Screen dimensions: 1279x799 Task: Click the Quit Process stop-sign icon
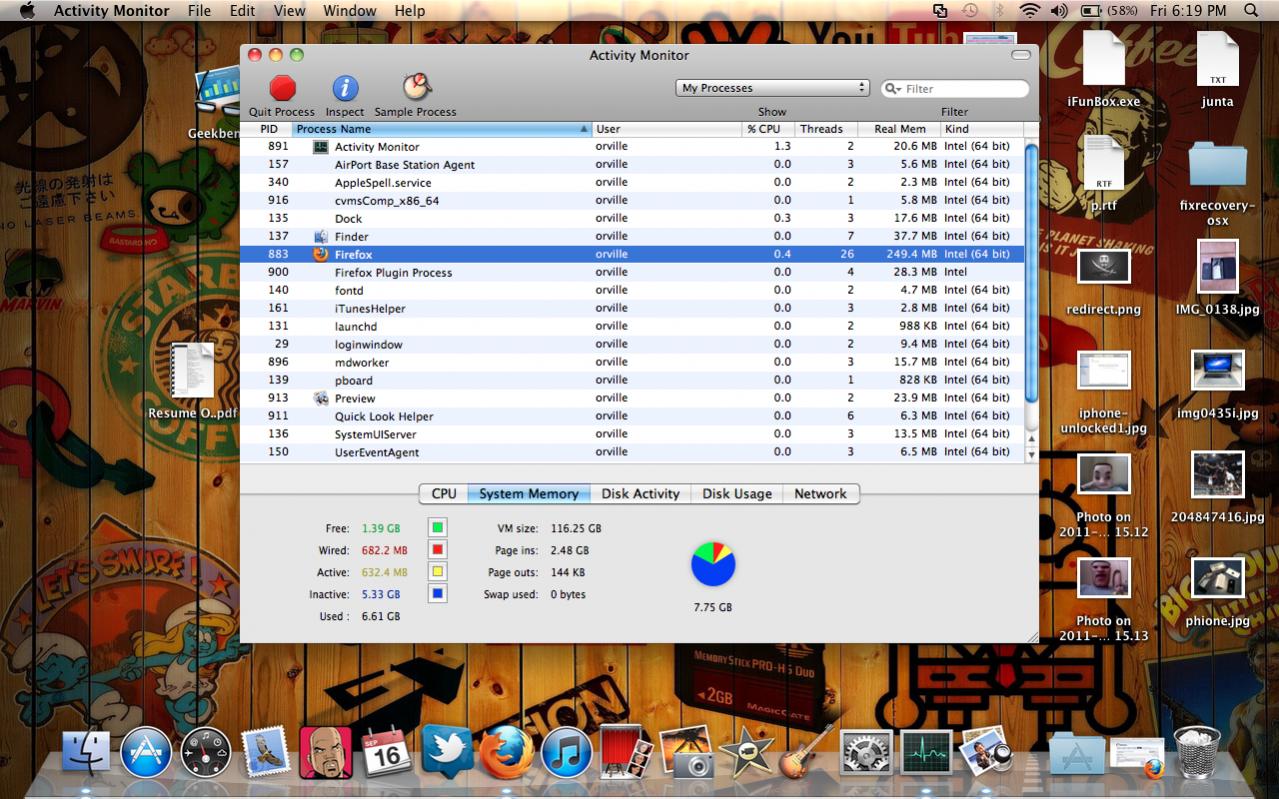283,88
